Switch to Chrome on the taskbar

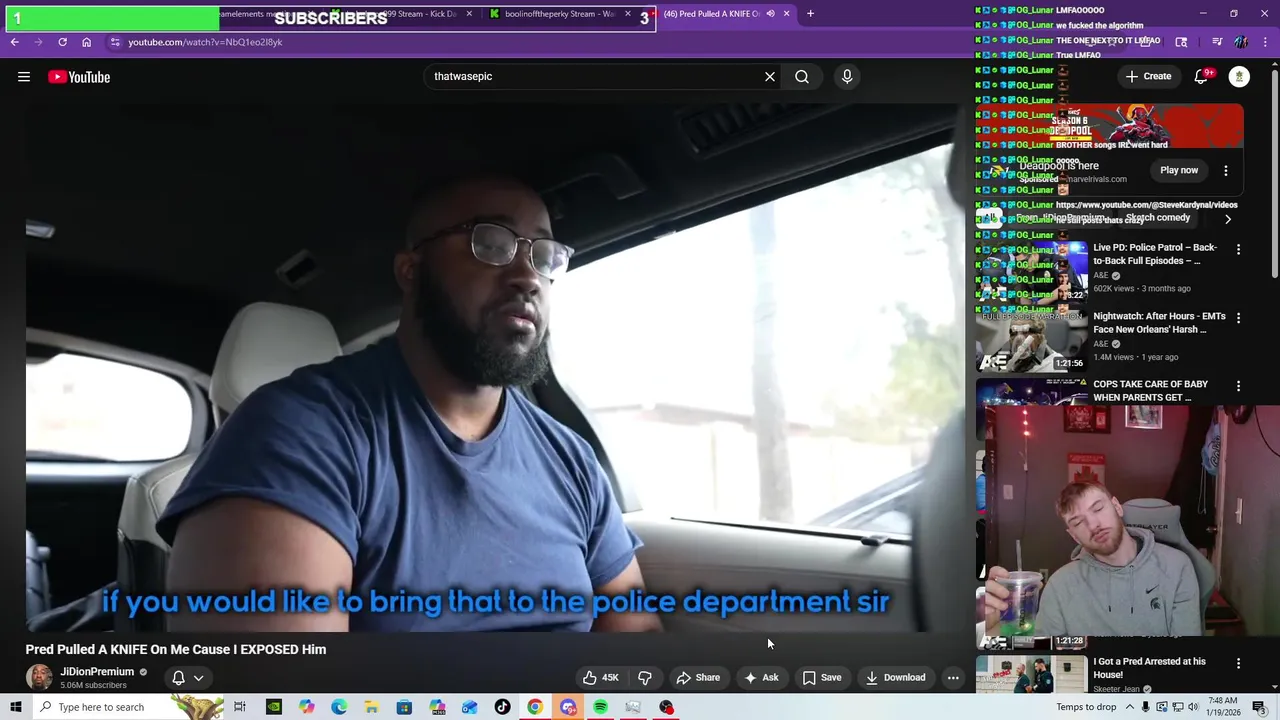pos(535,707)
